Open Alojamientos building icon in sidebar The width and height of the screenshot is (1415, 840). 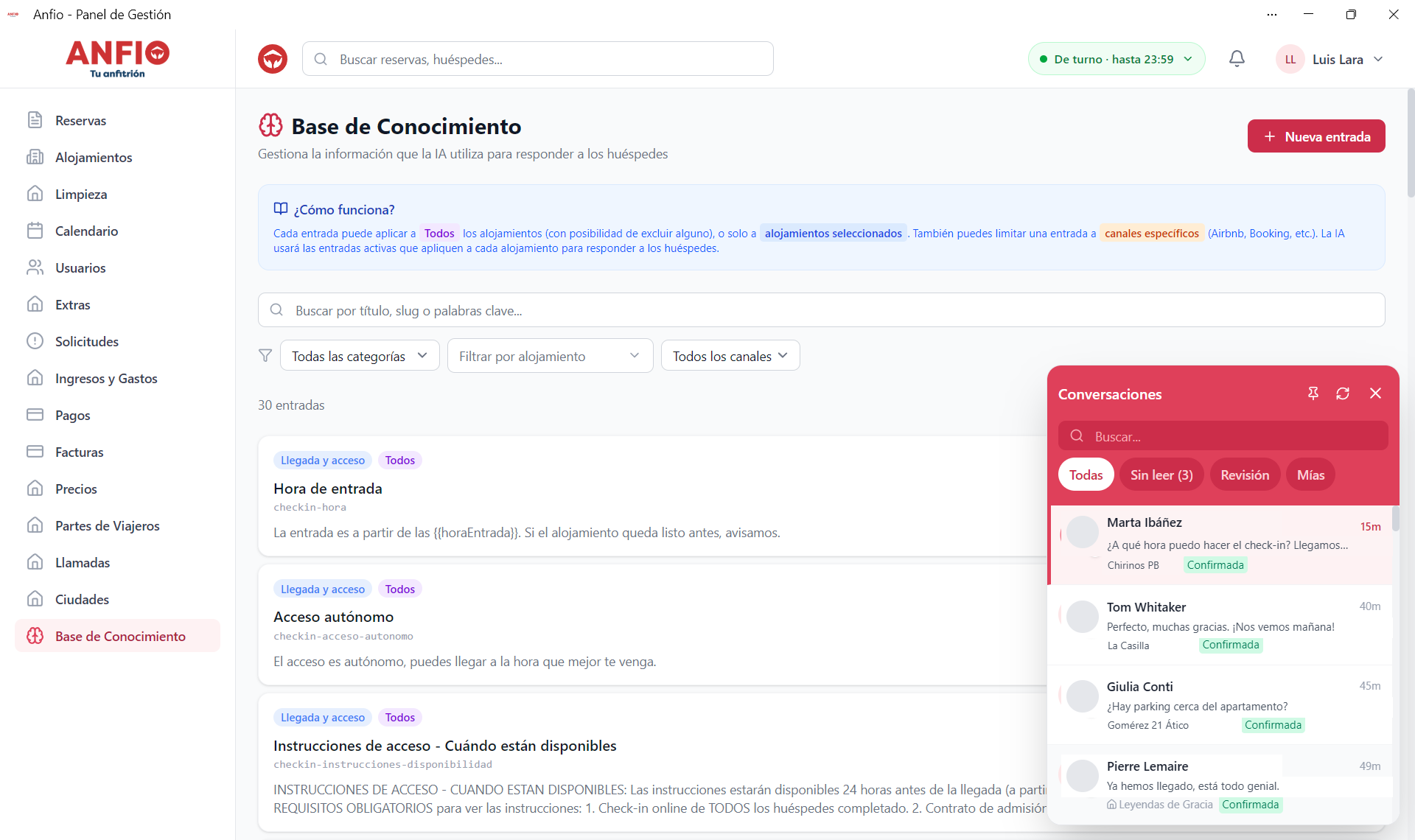pos(35,157)
